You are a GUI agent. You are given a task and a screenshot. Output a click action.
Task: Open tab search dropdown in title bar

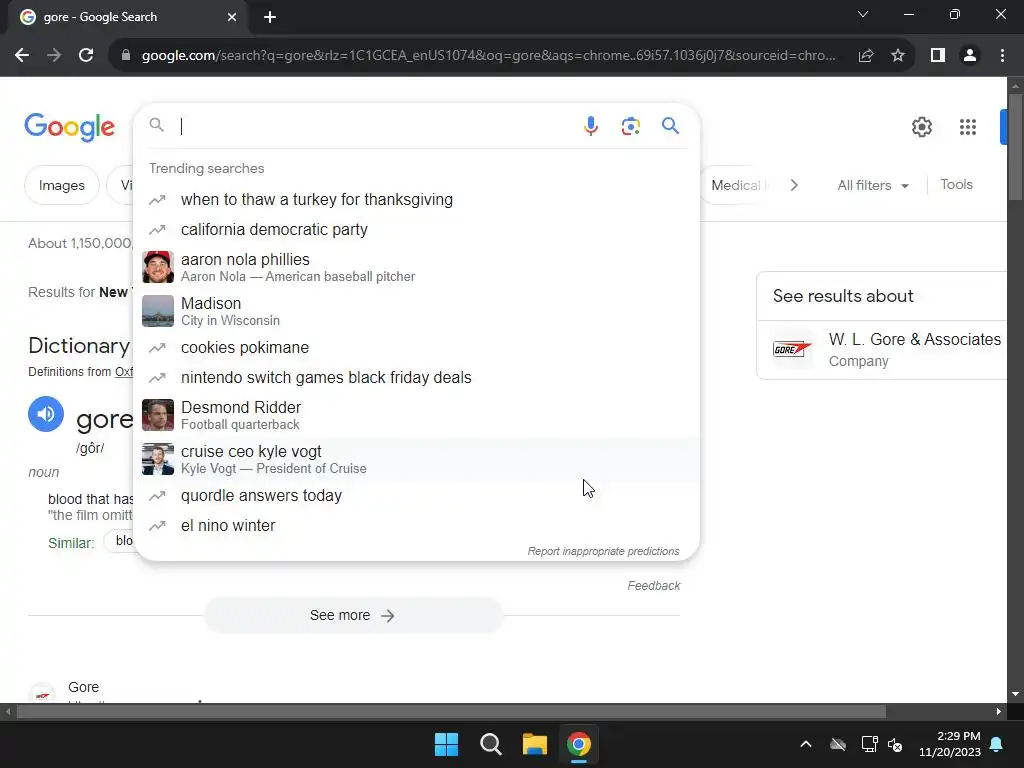tap(863, 14)
